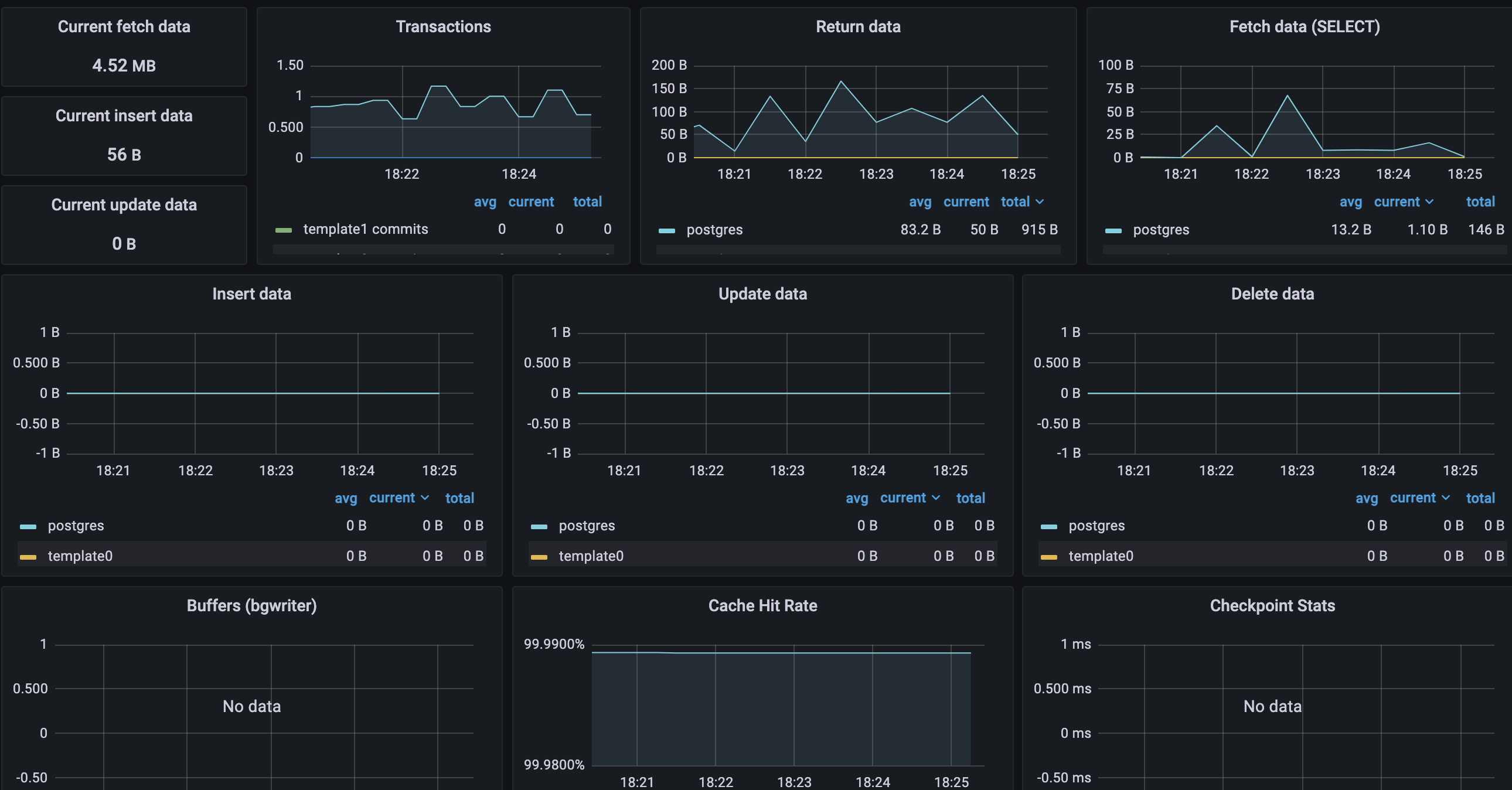1512x790 pixels.
Task: Sort Update data legend by current column
Action: (x=903, y=498)
